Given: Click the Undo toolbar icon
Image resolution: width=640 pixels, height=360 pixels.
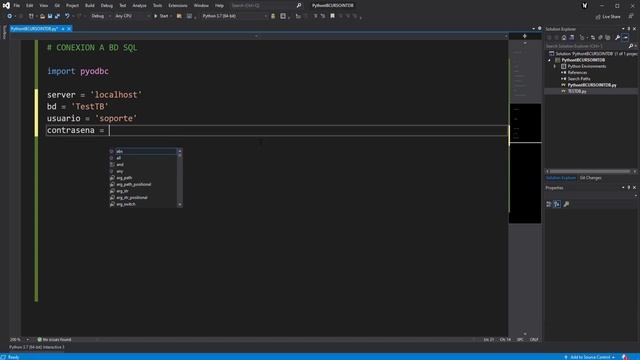Looking at the screenshot, I should (x=67, y=16).
